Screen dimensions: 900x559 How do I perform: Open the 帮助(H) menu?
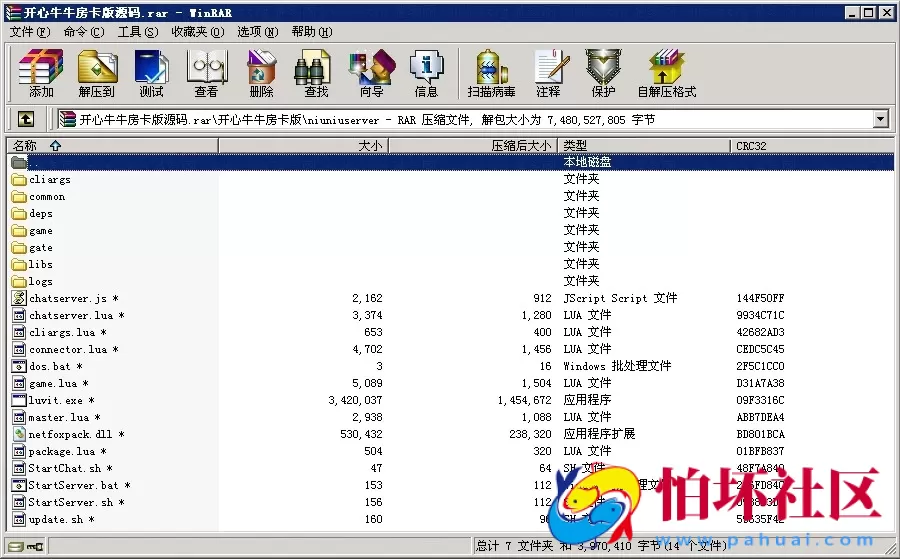(312, 32)
